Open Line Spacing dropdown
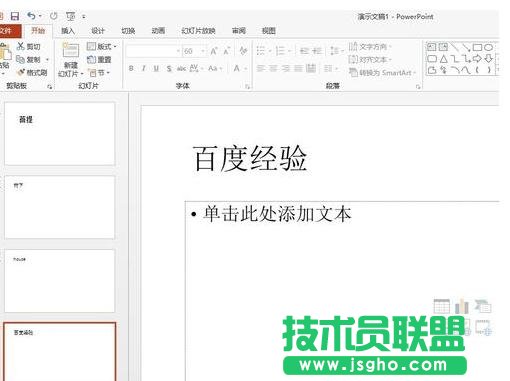This screenshot has height=381, width=510. 336,51
